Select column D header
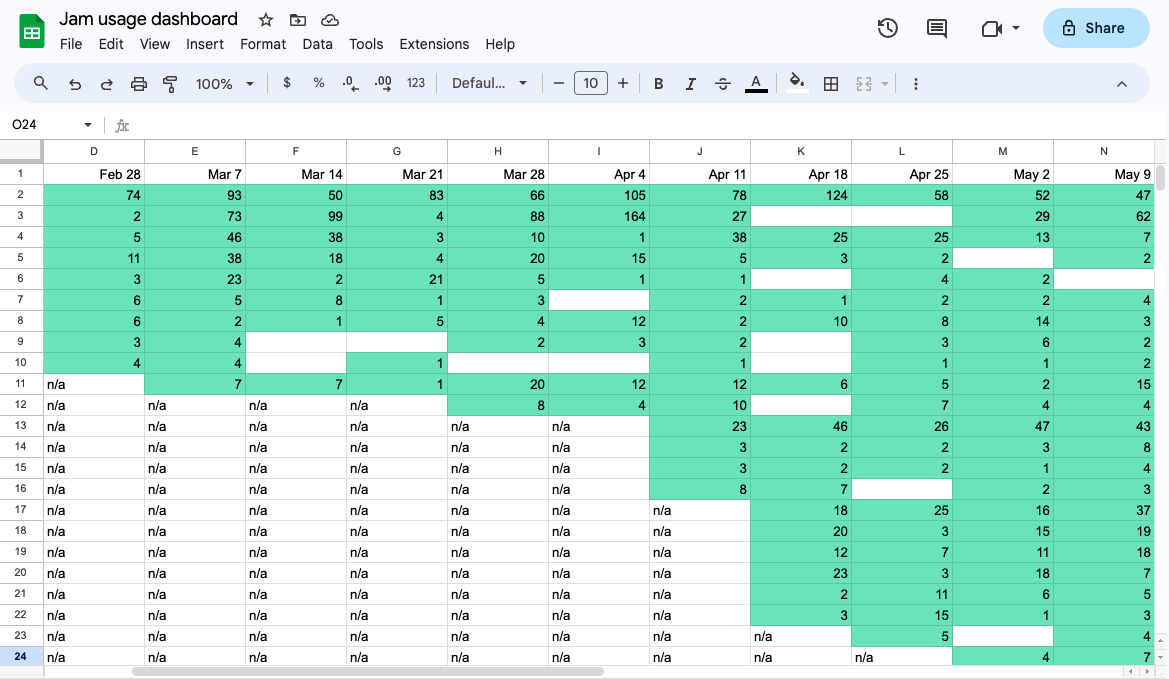Screen dimensions: 1169x679 coord(94,151)
